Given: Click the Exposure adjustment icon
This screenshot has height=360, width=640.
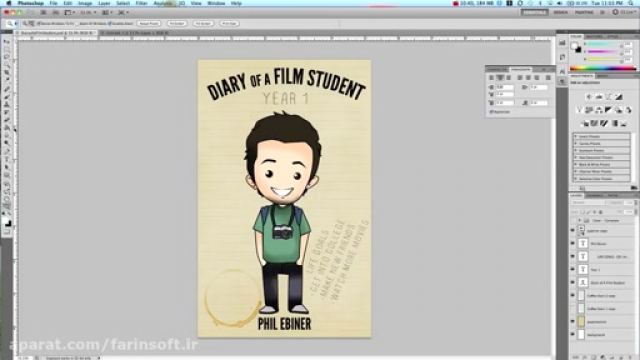Looking at the screenshot, I should coord(619,97).
